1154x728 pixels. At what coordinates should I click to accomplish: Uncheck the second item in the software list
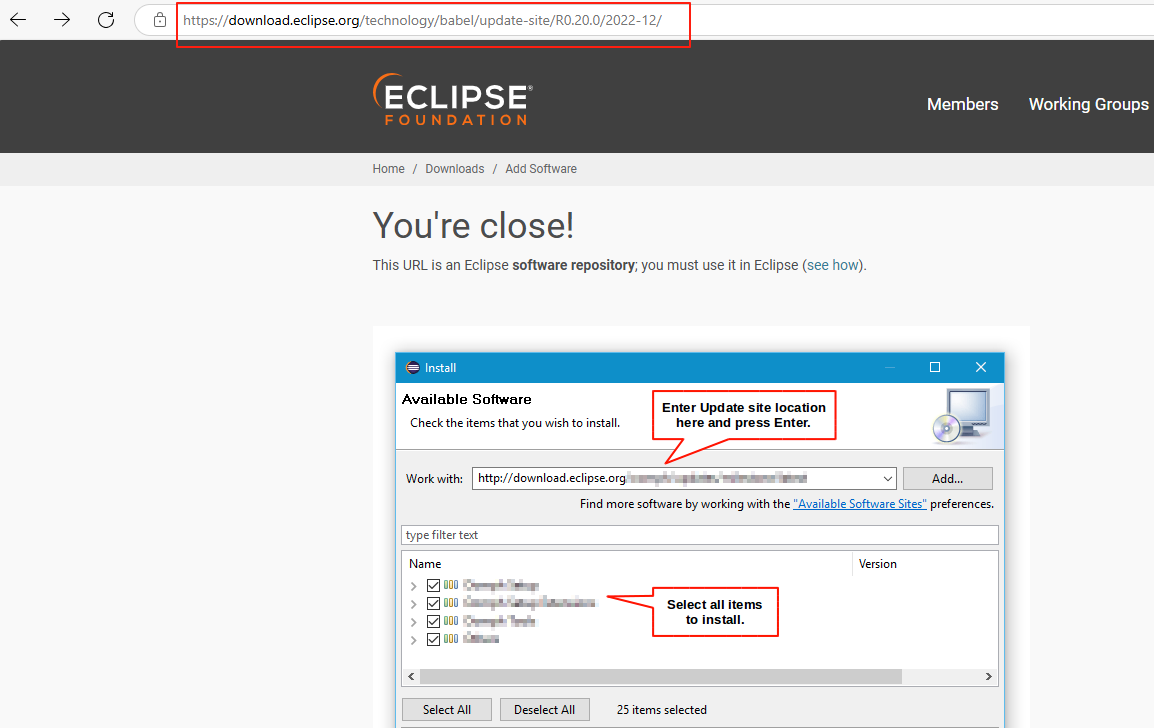click(x=433, y=603)
